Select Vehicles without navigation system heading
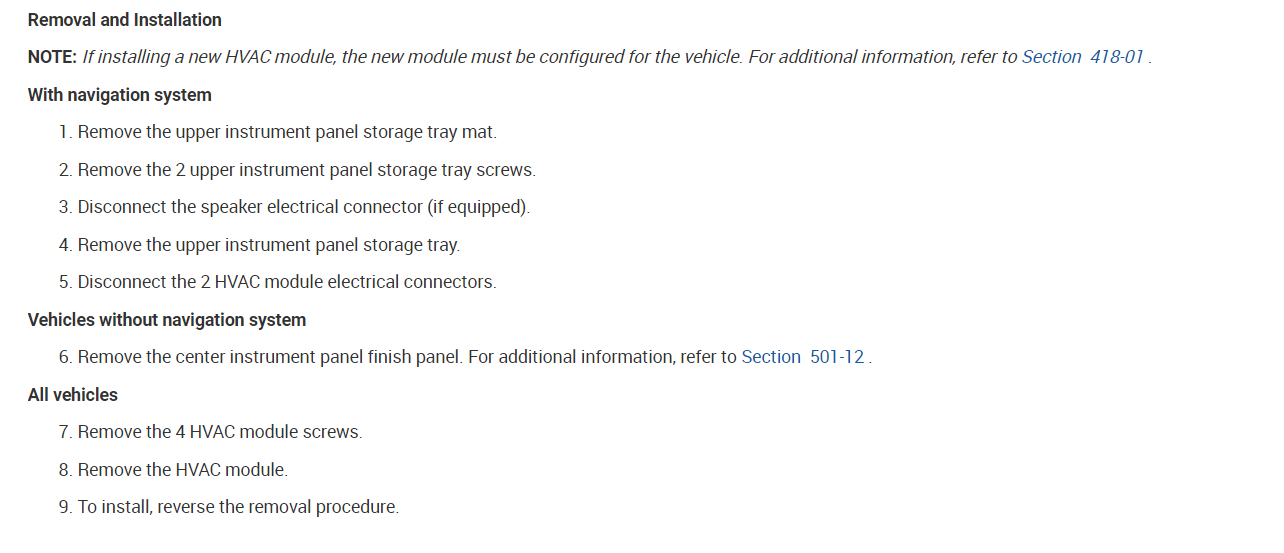The width and height of the screenshot is (1284, 553). [x=167, y=320]
